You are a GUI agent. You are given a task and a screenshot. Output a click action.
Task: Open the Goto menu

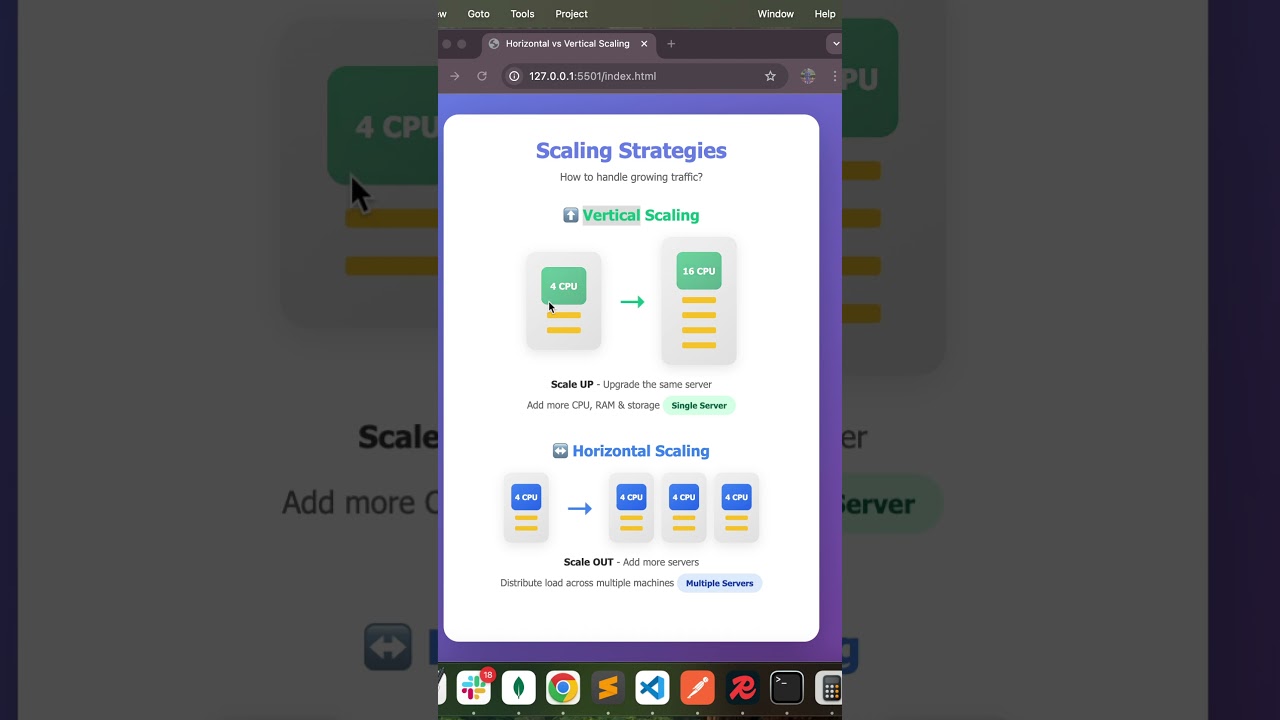pos(478,14)
